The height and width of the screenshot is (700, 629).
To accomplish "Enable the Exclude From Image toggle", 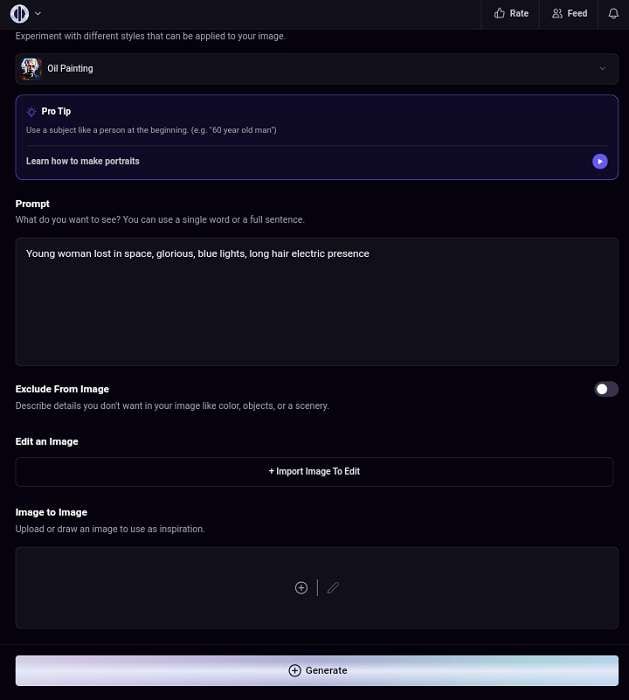I will pos(606,389).
